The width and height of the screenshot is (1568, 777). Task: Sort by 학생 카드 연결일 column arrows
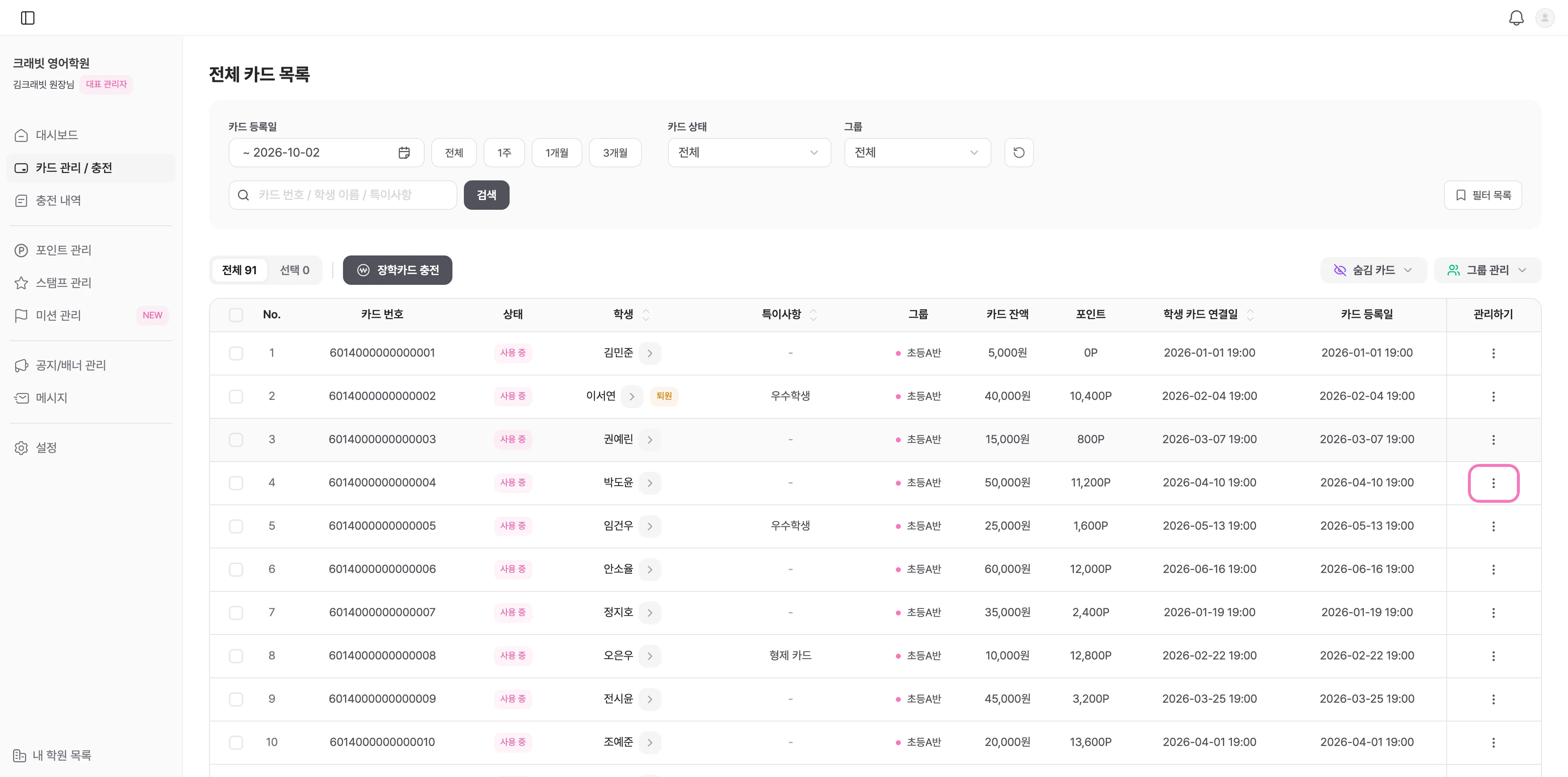1250,315
